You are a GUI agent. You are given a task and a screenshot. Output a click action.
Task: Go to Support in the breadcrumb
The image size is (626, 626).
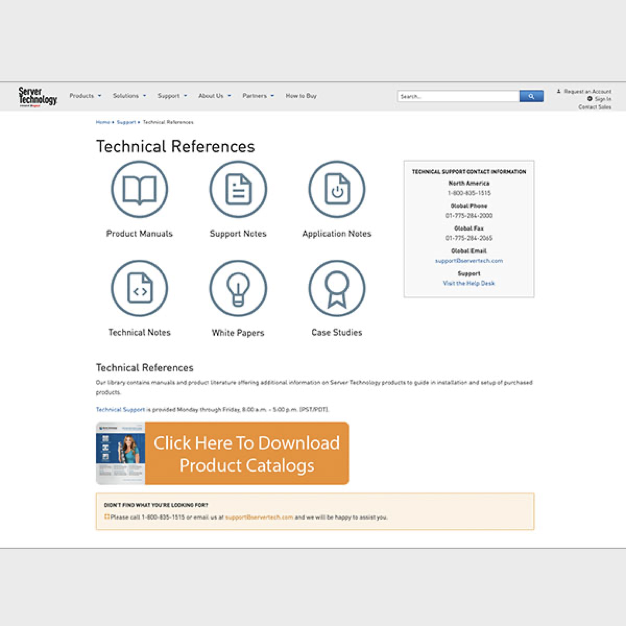pos(126,122)
